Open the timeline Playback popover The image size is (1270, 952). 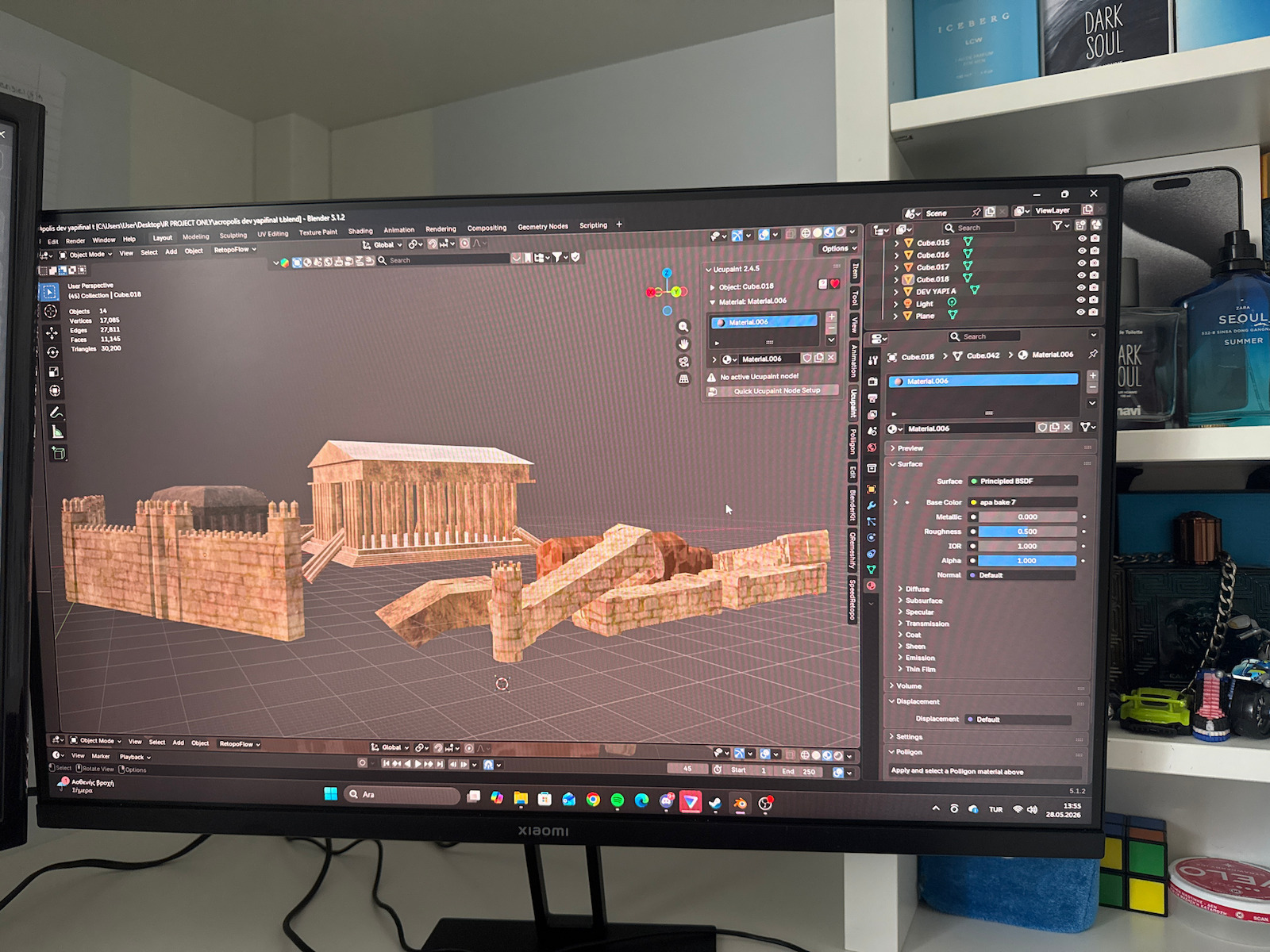(135, 757)
